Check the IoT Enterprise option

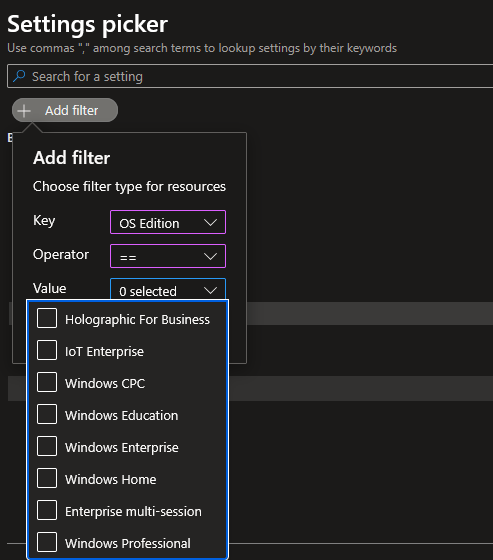(x=47, y=350)
